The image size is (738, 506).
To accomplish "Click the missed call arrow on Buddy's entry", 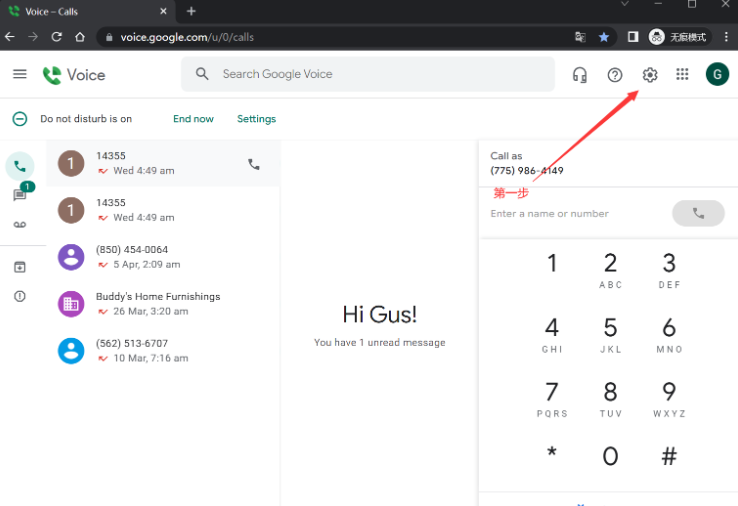I will [x=103, y=311].
